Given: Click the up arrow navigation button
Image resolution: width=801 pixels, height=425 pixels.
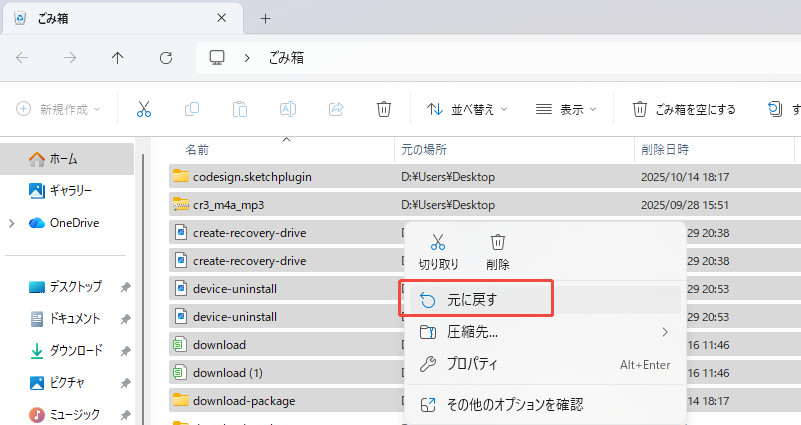Looking at the screenshot, I should tap(118, 58).
